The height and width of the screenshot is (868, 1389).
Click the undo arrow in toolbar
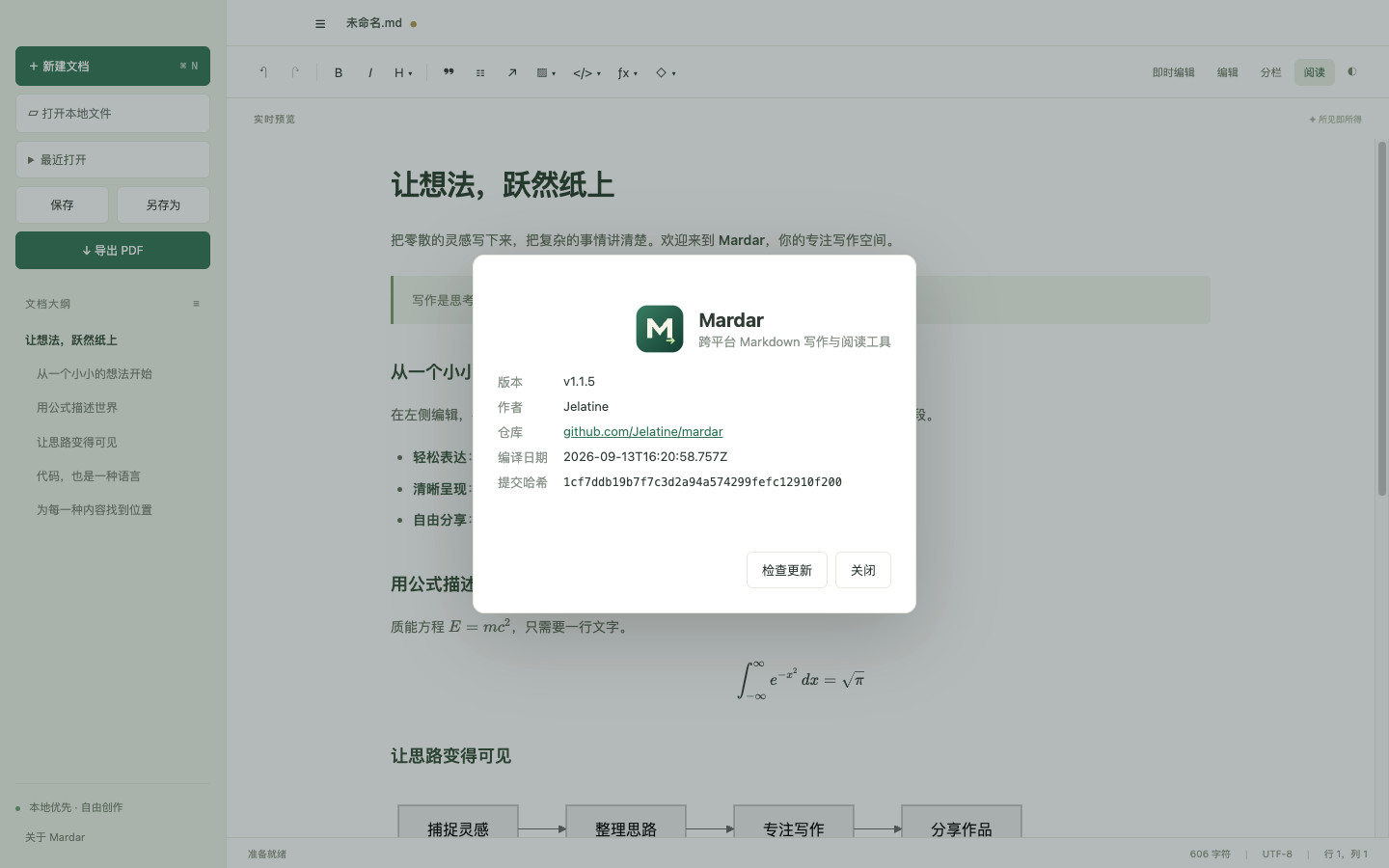[x=263, y=72]
